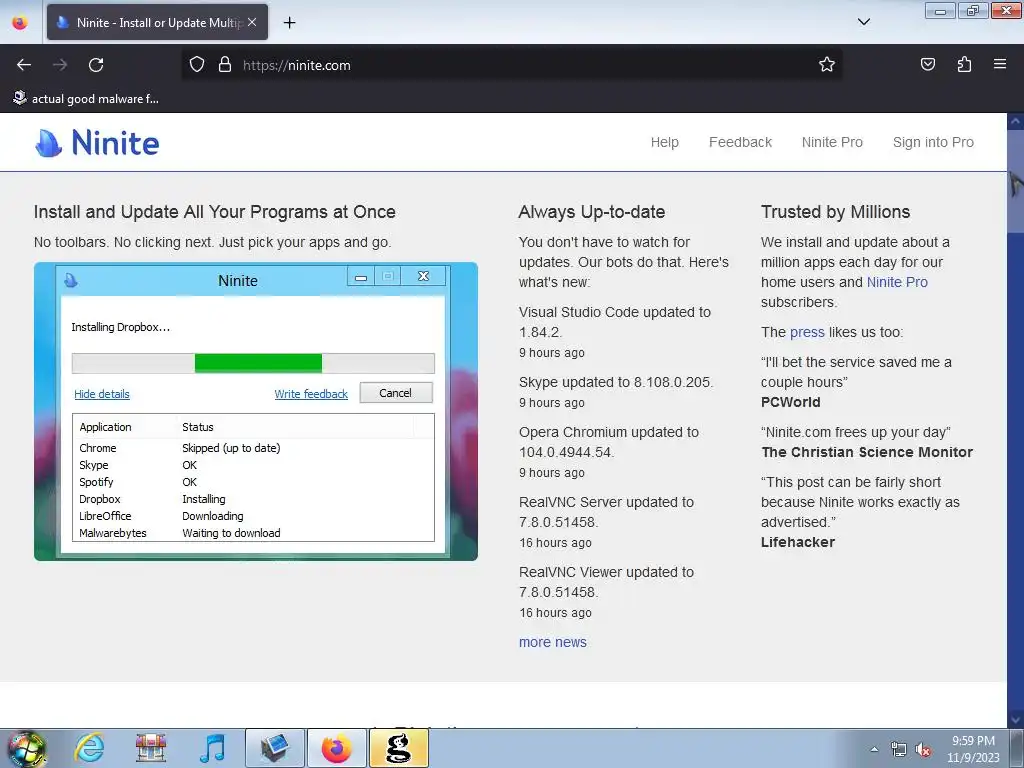Click 'Install and Update All Your Programs' heading
This screenshot has height=768, width=1024.
tap(214, 212)
